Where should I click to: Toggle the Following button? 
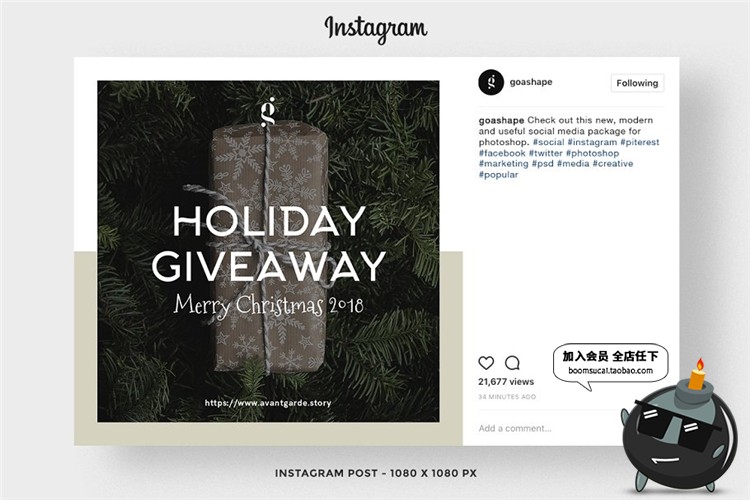(x=637, y=83)
